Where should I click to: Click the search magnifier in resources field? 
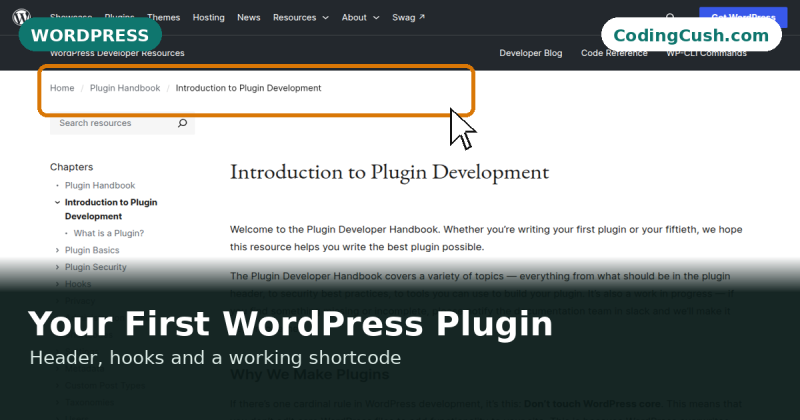(x=182, y=123)
